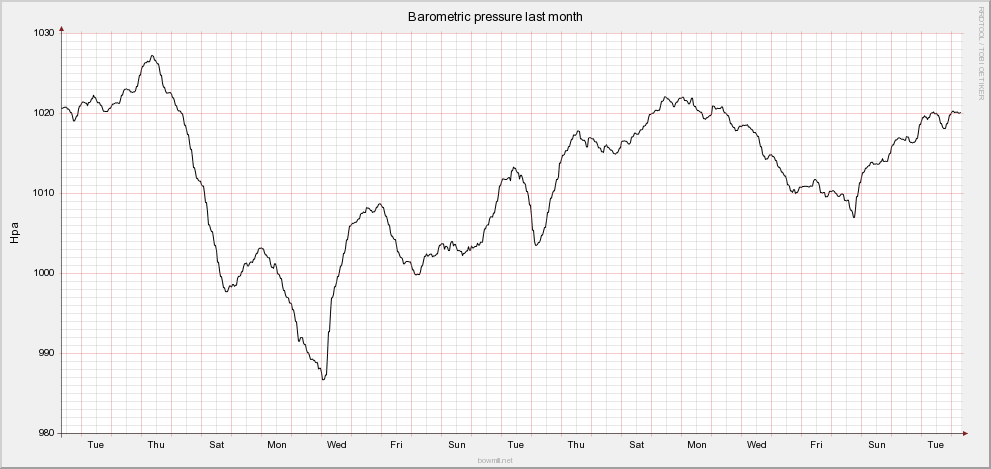This screenshot has height=469, width=991.
Task: Click the 980 Y-axis label
Action: point(46,433)
